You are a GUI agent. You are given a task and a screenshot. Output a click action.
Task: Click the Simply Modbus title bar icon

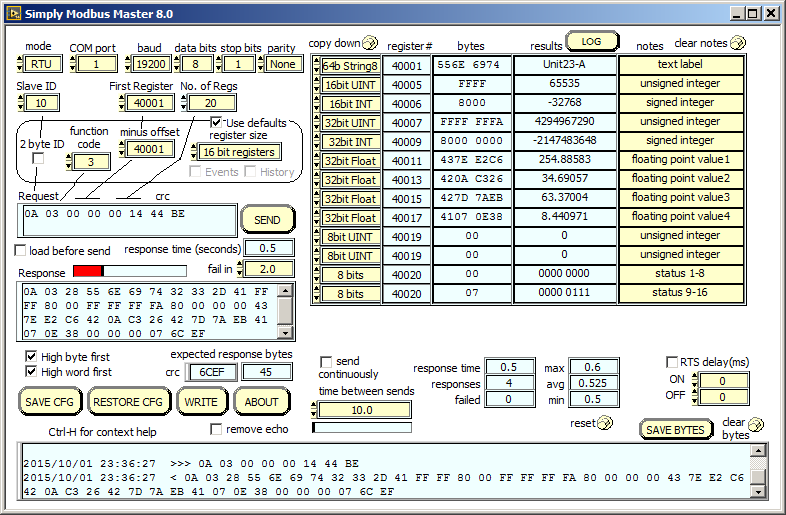[14, 14]
